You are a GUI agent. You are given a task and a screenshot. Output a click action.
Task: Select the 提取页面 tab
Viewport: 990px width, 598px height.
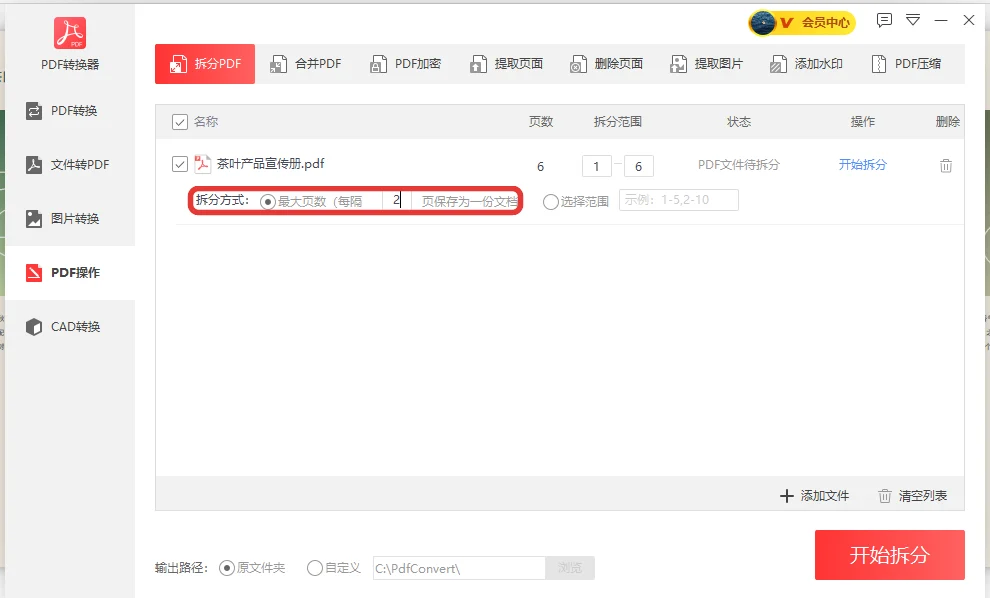click(506, 64)
